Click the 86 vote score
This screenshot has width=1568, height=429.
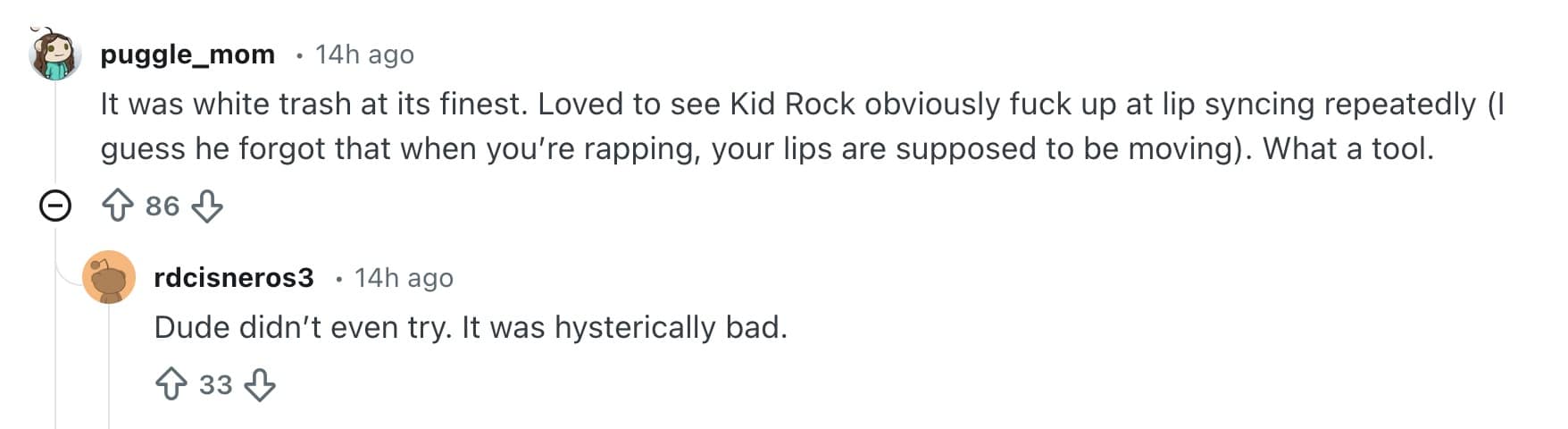pos(163,206)
